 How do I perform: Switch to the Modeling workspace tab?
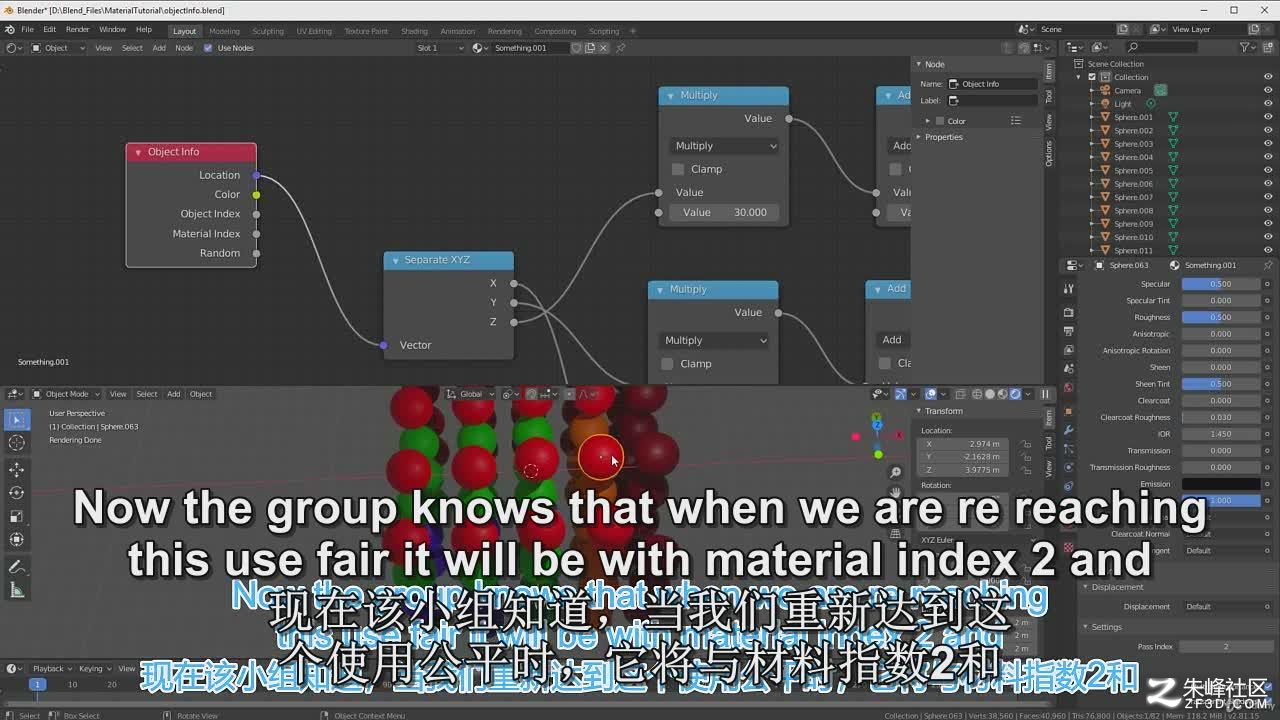point(224,31)
